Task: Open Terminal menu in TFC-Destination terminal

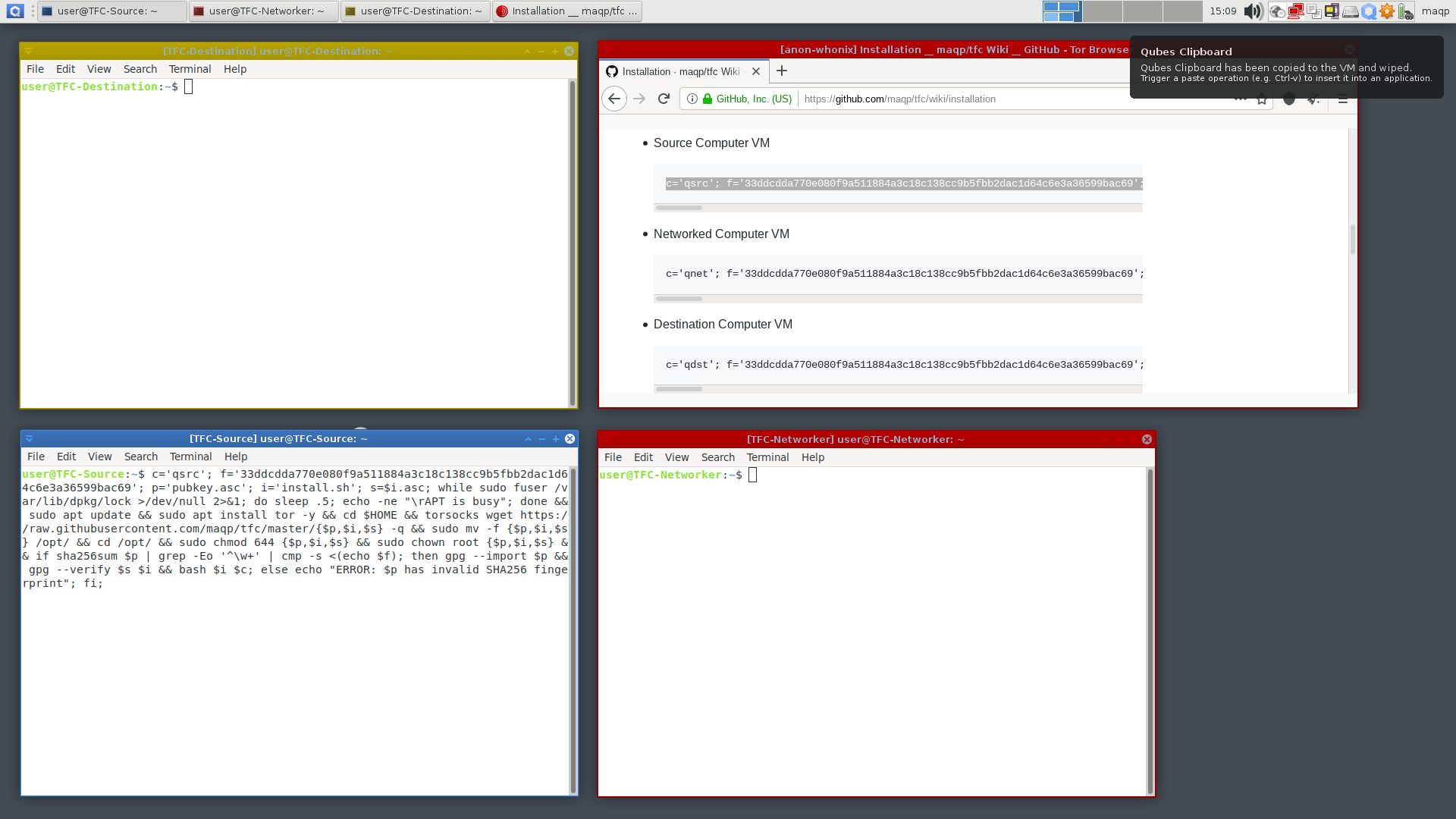Action: point(190,69)
